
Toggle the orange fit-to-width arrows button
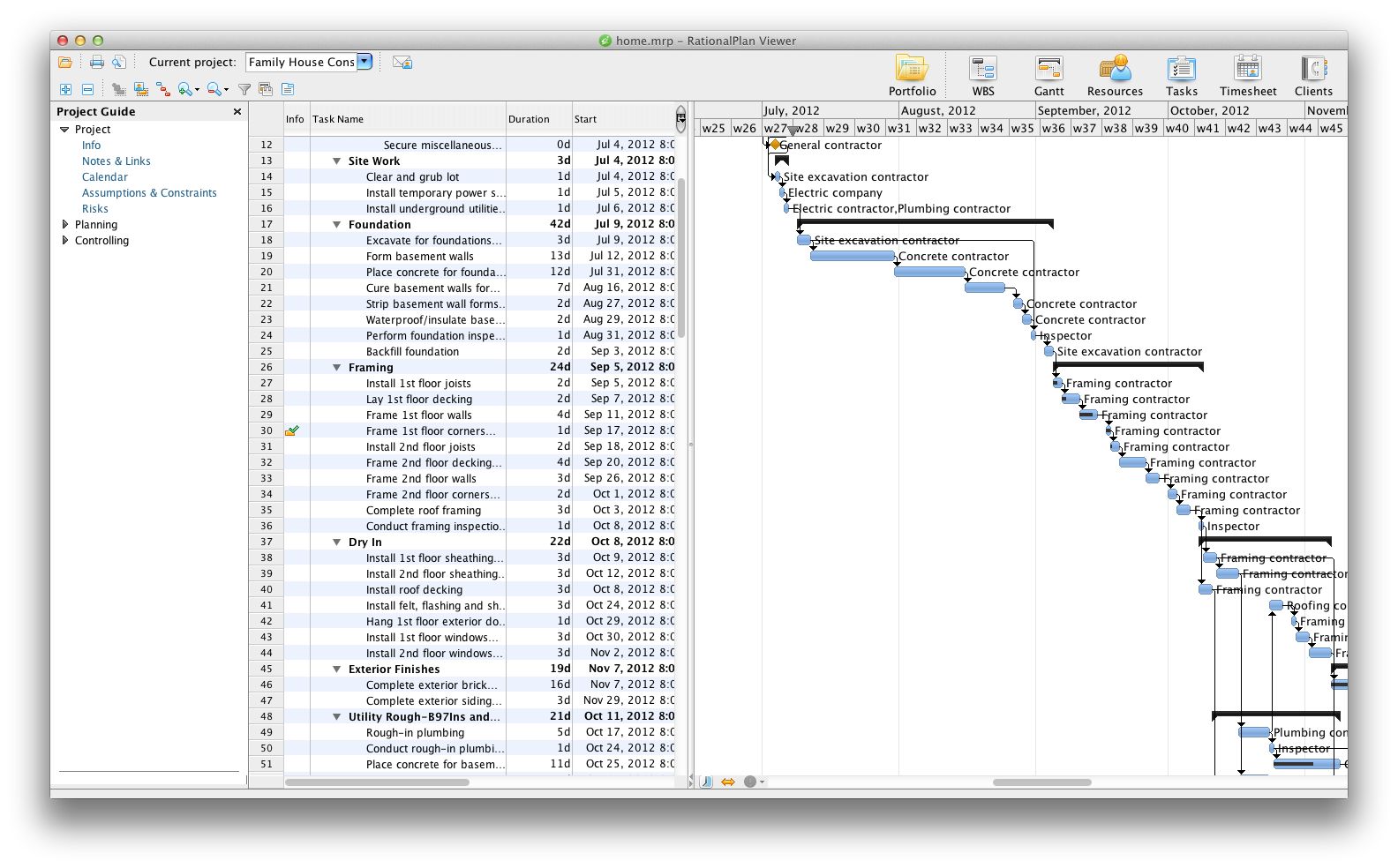tap(728, 782)
